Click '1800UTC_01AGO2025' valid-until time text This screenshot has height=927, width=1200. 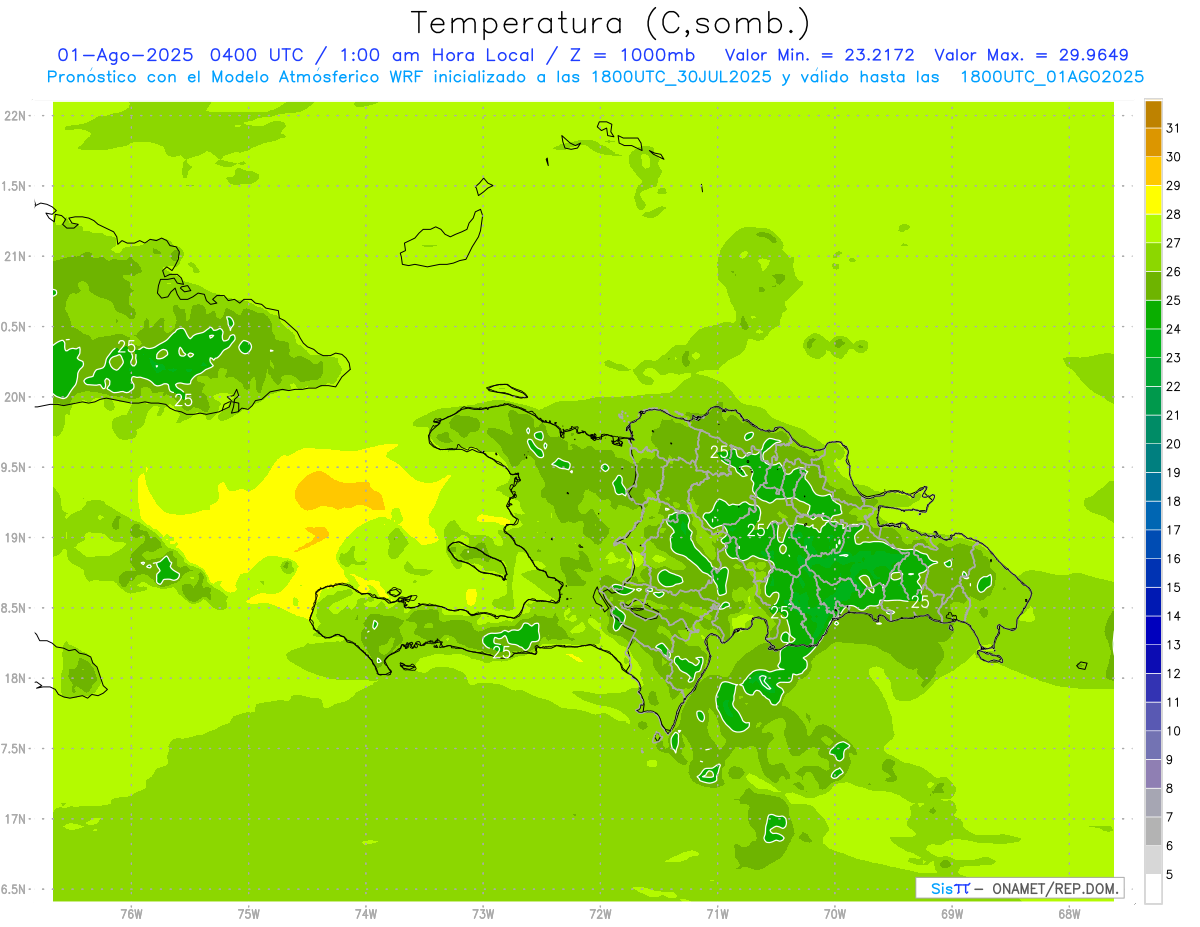[1052, 77]
